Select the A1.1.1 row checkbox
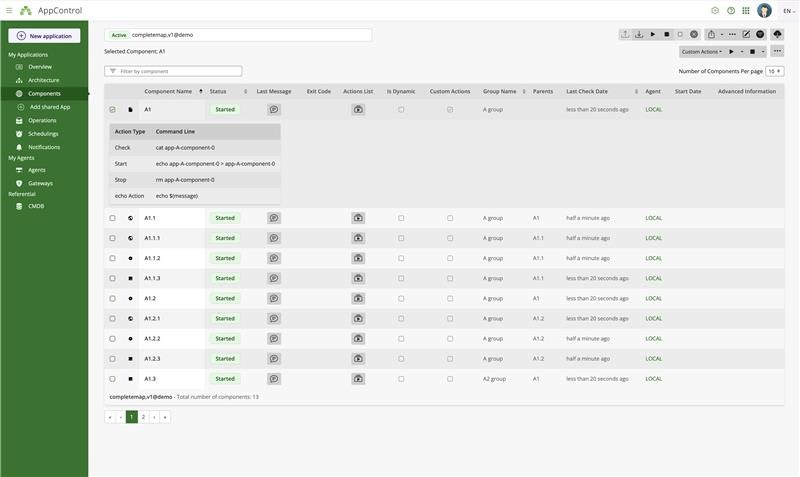This screenshot has width=800, height=477. point(112,238)
